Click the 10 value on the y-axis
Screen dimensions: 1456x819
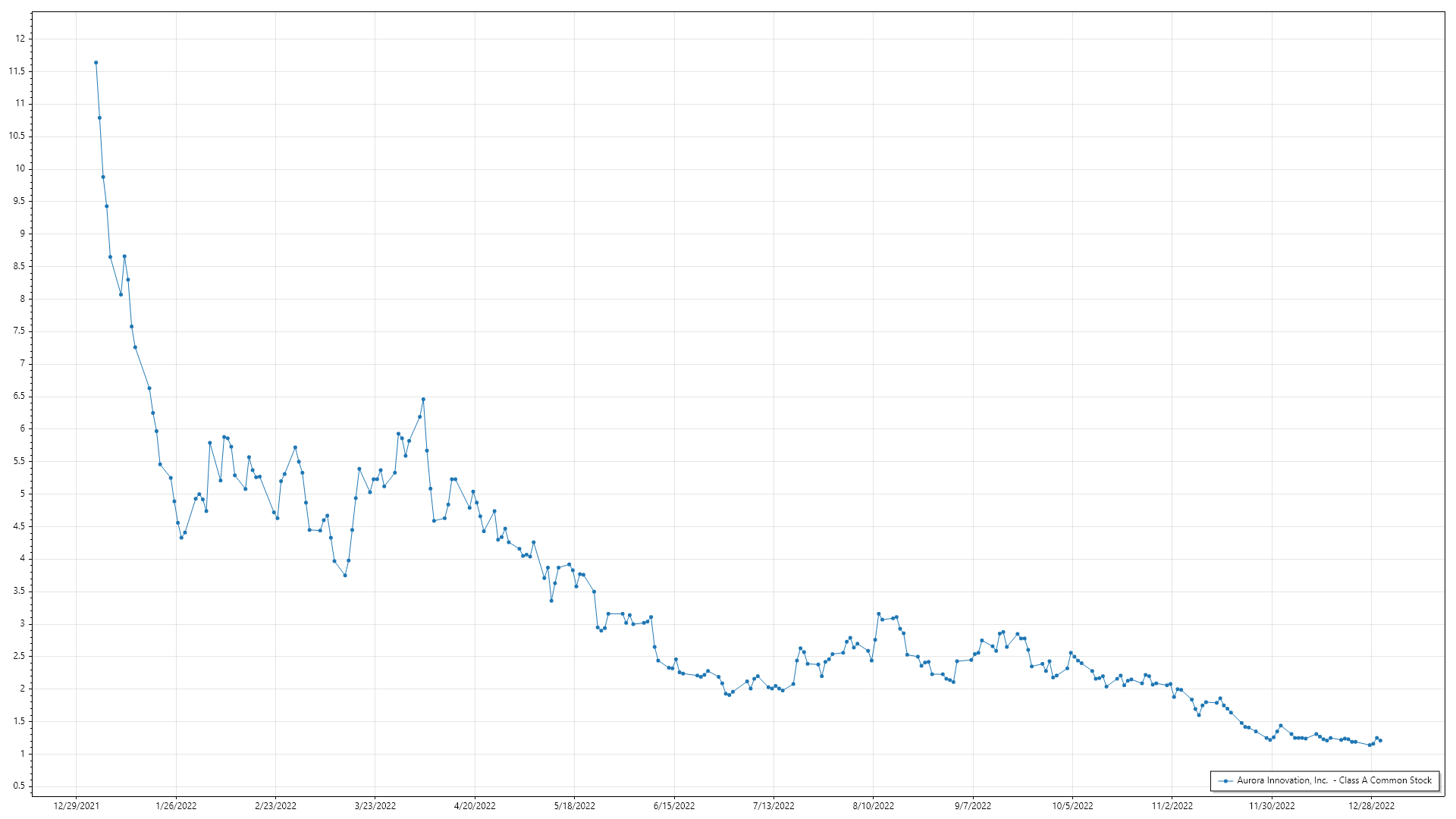click(x=20, y=168)
